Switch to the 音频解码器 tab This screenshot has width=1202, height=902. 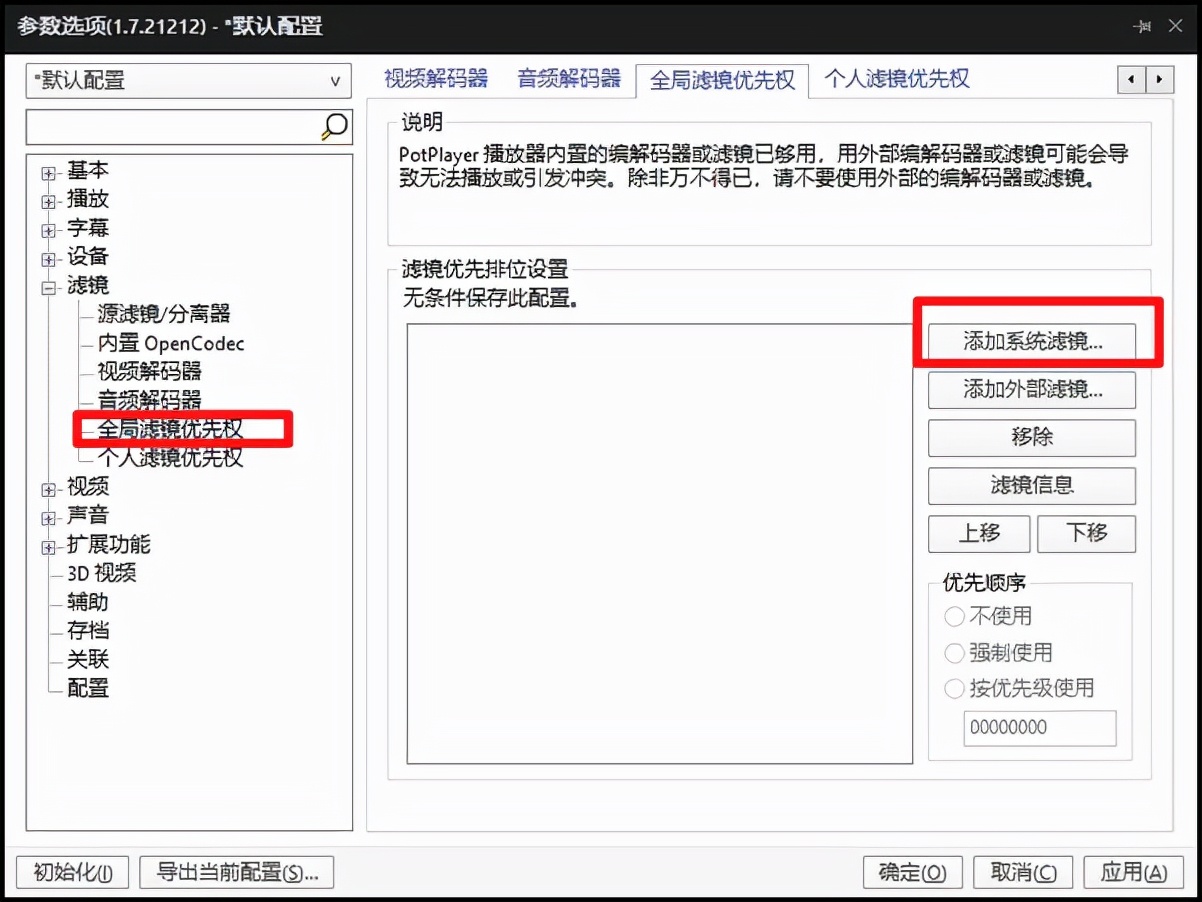pyautogui.click(x=569, y=79)
